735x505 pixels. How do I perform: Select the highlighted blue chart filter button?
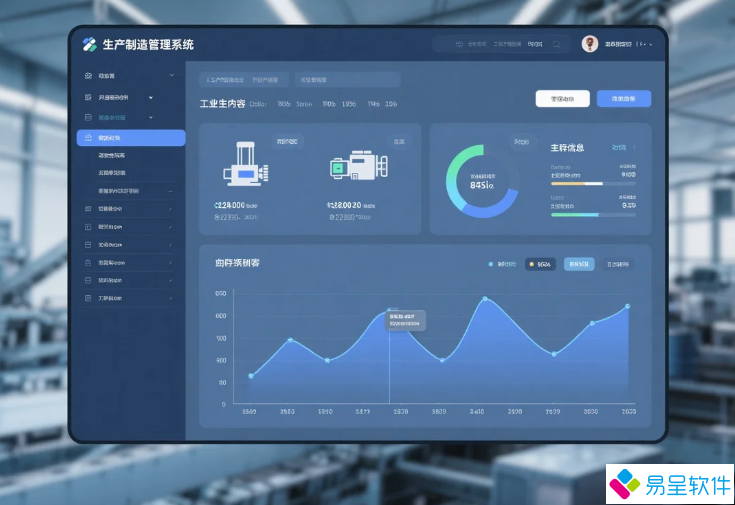(578, 264)
